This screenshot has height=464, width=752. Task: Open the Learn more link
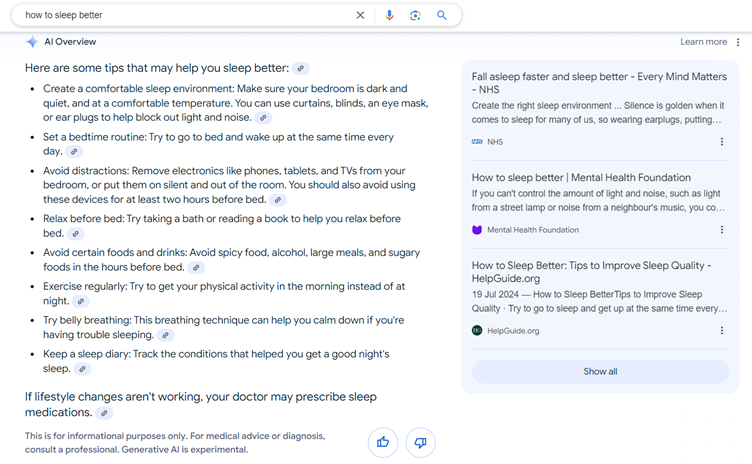pyautogui.click(x=703, y=42)
